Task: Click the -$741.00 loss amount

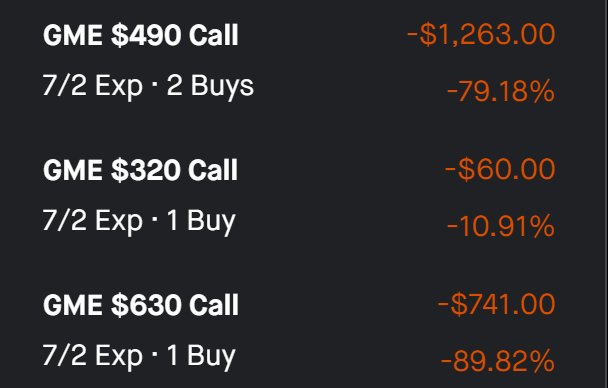Action: click(496, 304)
